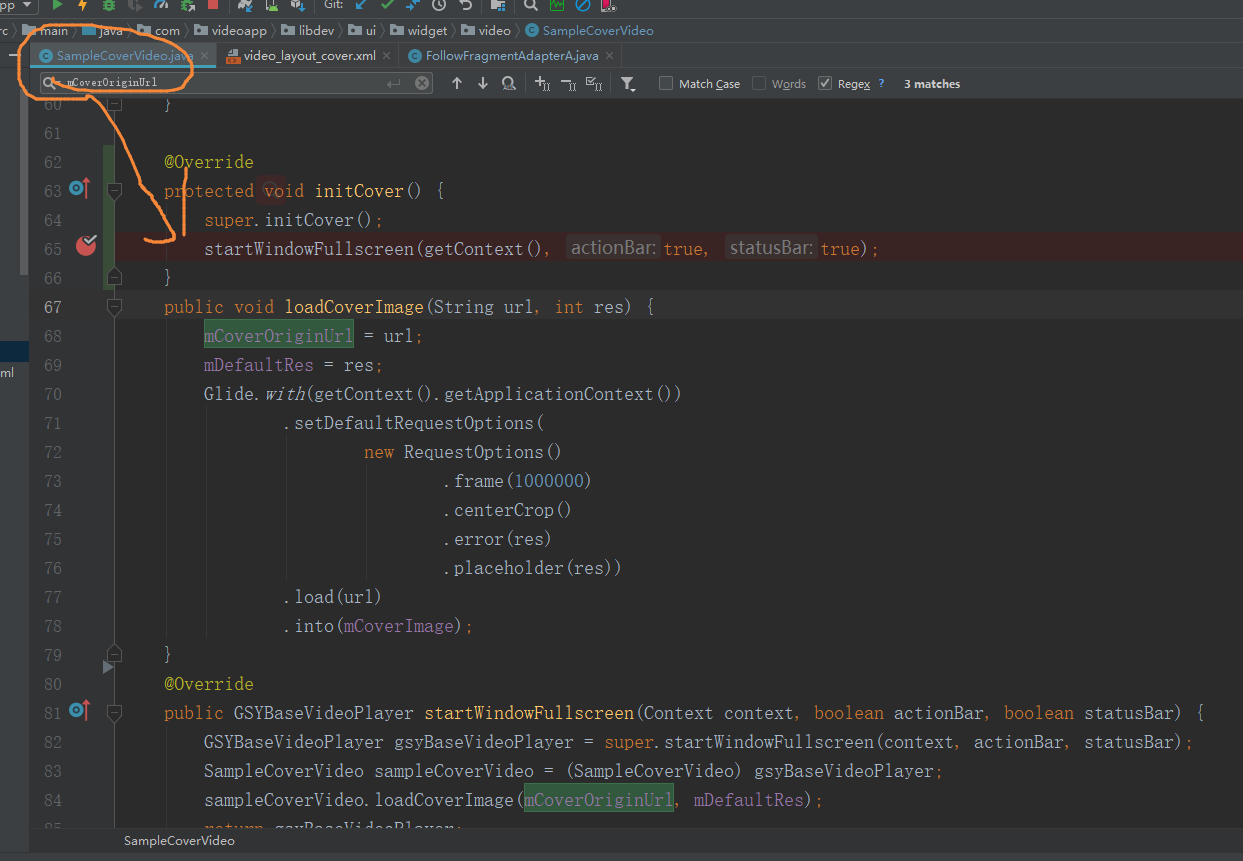Open the widget breadcrumb folder

tap(424, 30)
